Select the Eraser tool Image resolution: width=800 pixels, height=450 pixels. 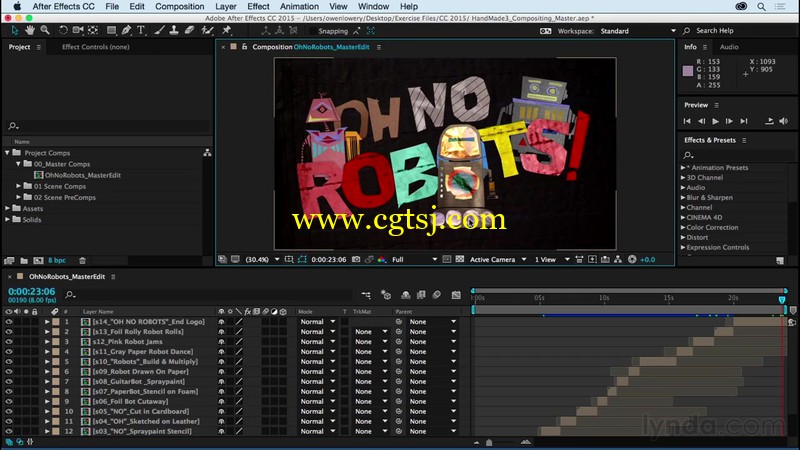point(189,31)
